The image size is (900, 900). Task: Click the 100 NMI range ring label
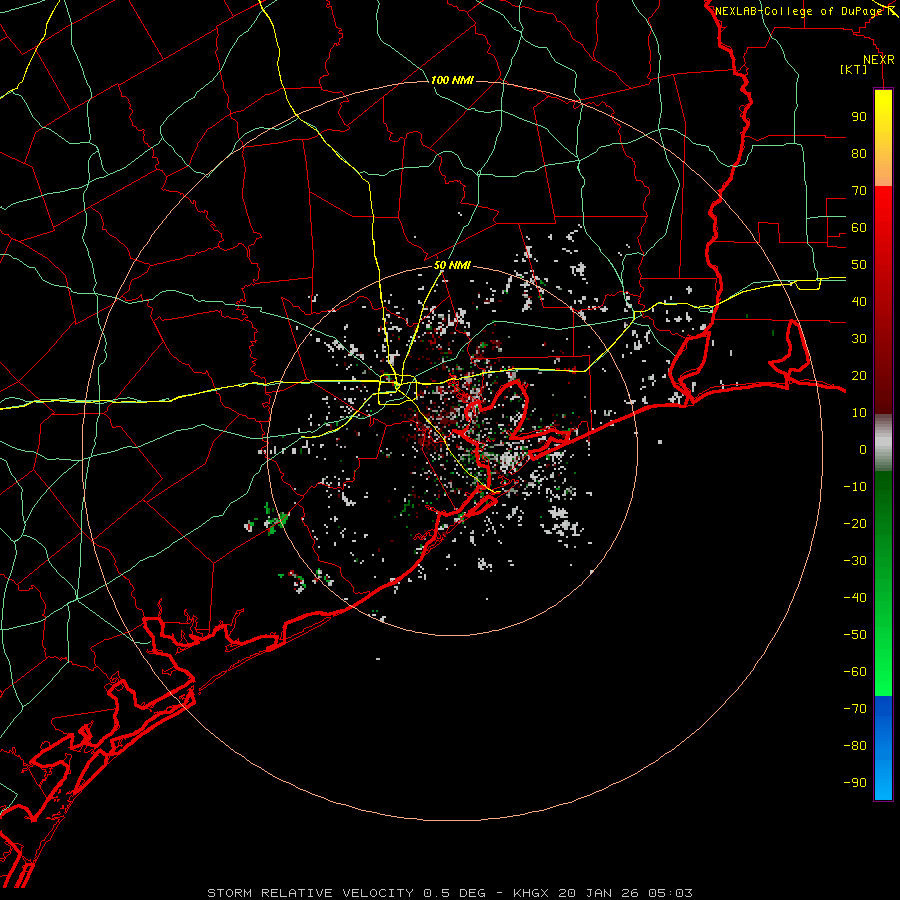pos(452,80)
